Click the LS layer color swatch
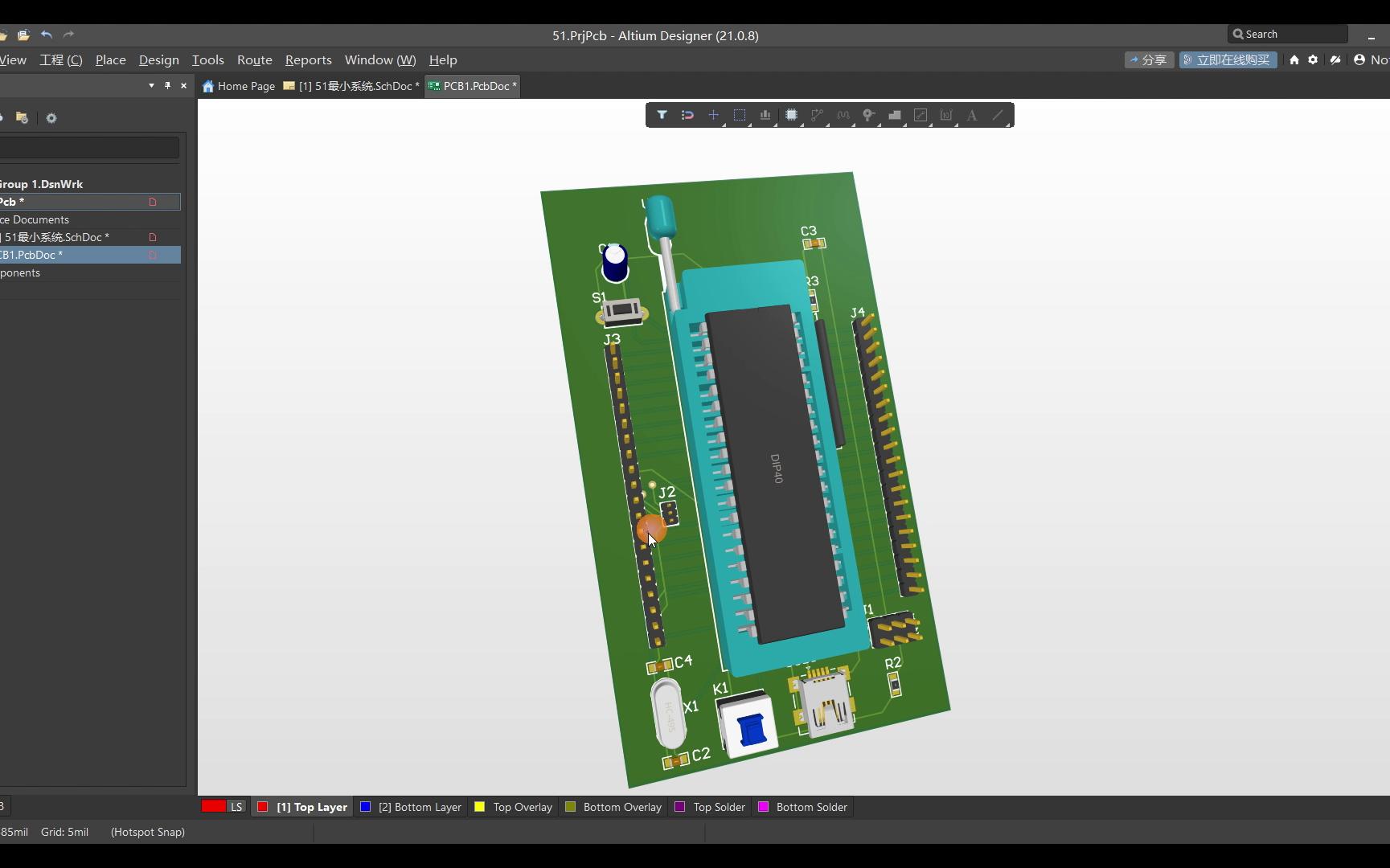The width and height of the screenshot is (1390, 868). click(x=213, y=807)
